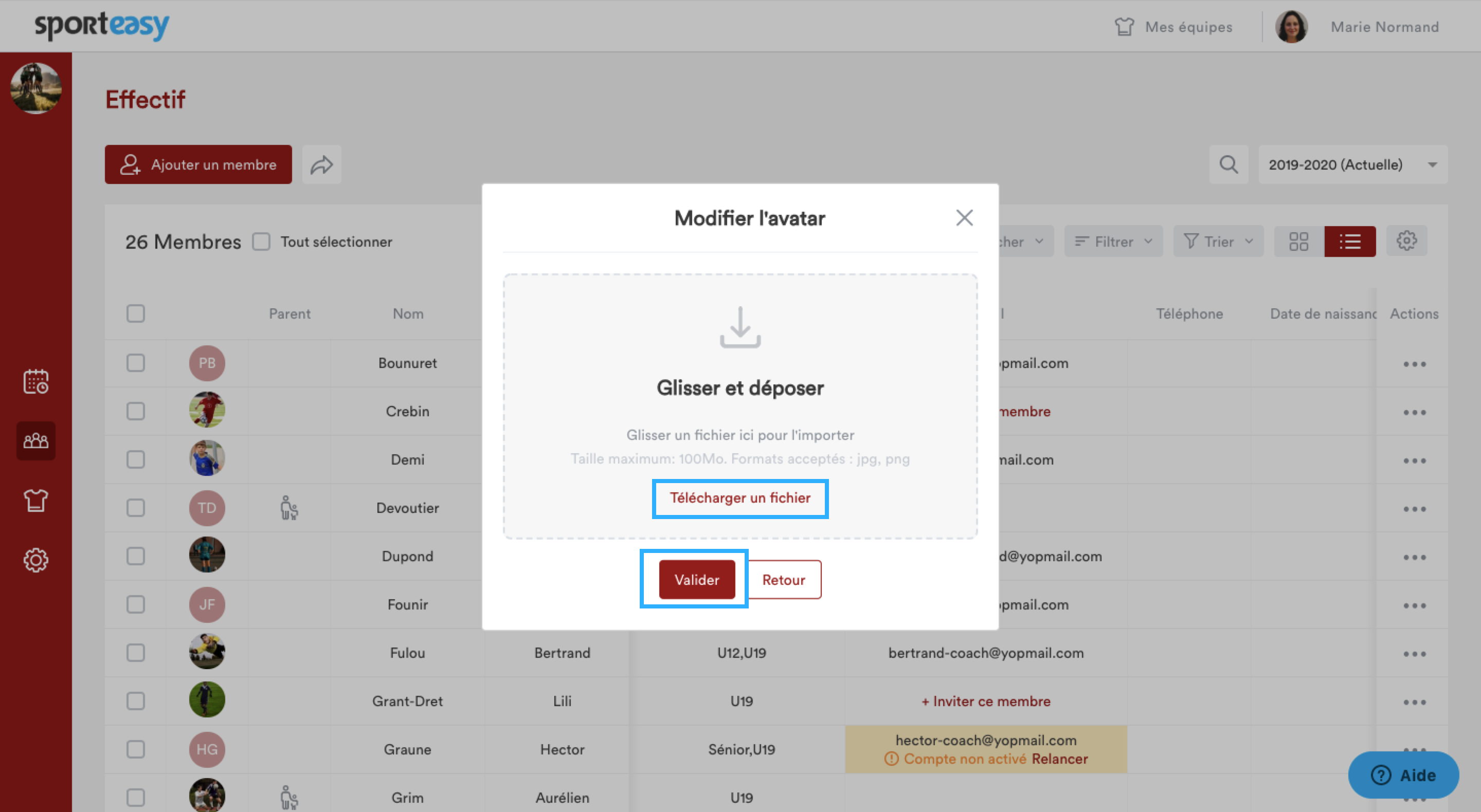Switch to grid view icon
The image size is (1481, 812).
click(1299, 242)
